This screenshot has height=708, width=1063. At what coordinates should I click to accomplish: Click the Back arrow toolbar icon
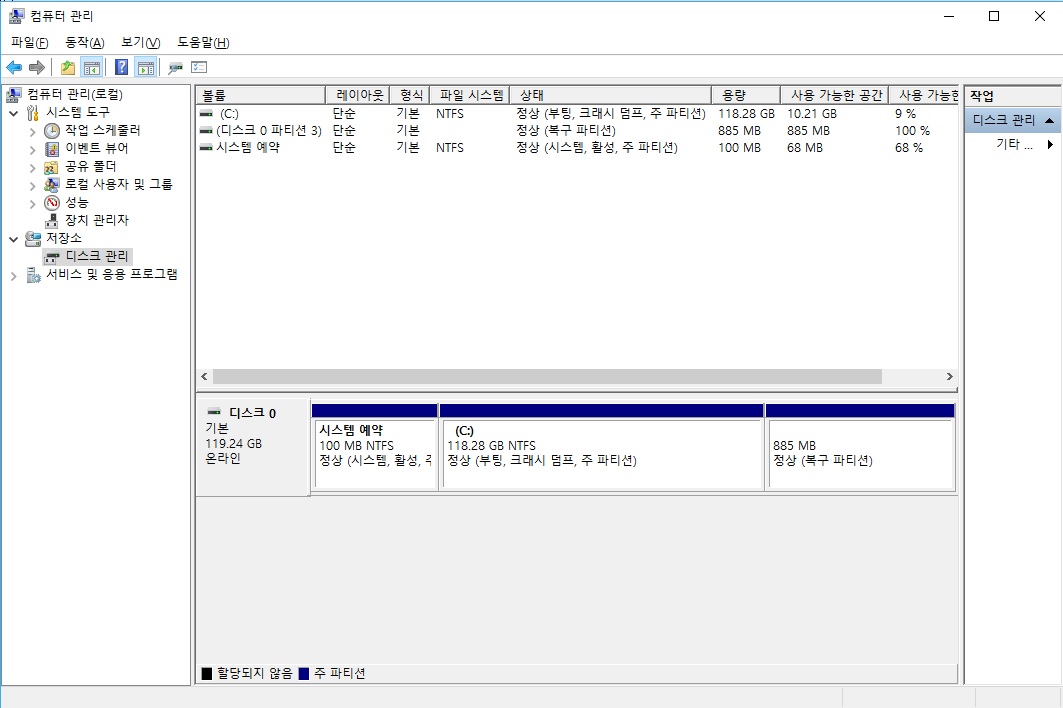click(x=14, y=67)
